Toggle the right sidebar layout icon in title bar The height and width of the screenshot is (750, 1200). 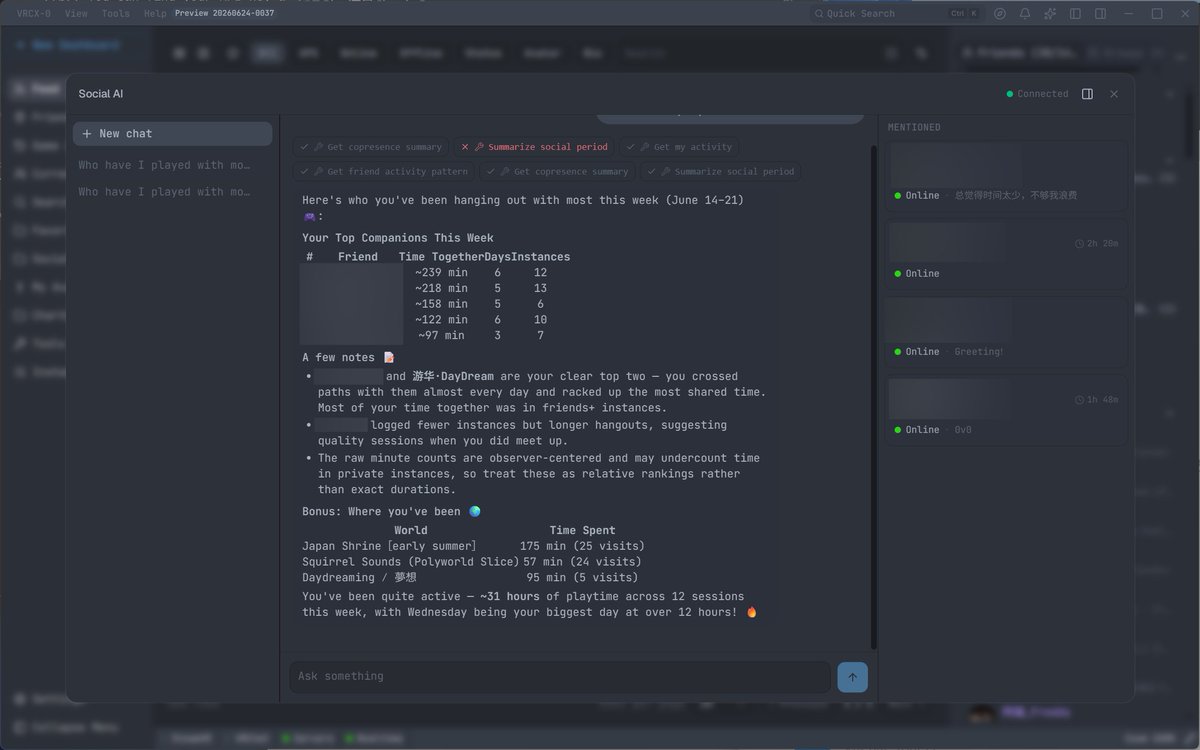pos(1100,14)
